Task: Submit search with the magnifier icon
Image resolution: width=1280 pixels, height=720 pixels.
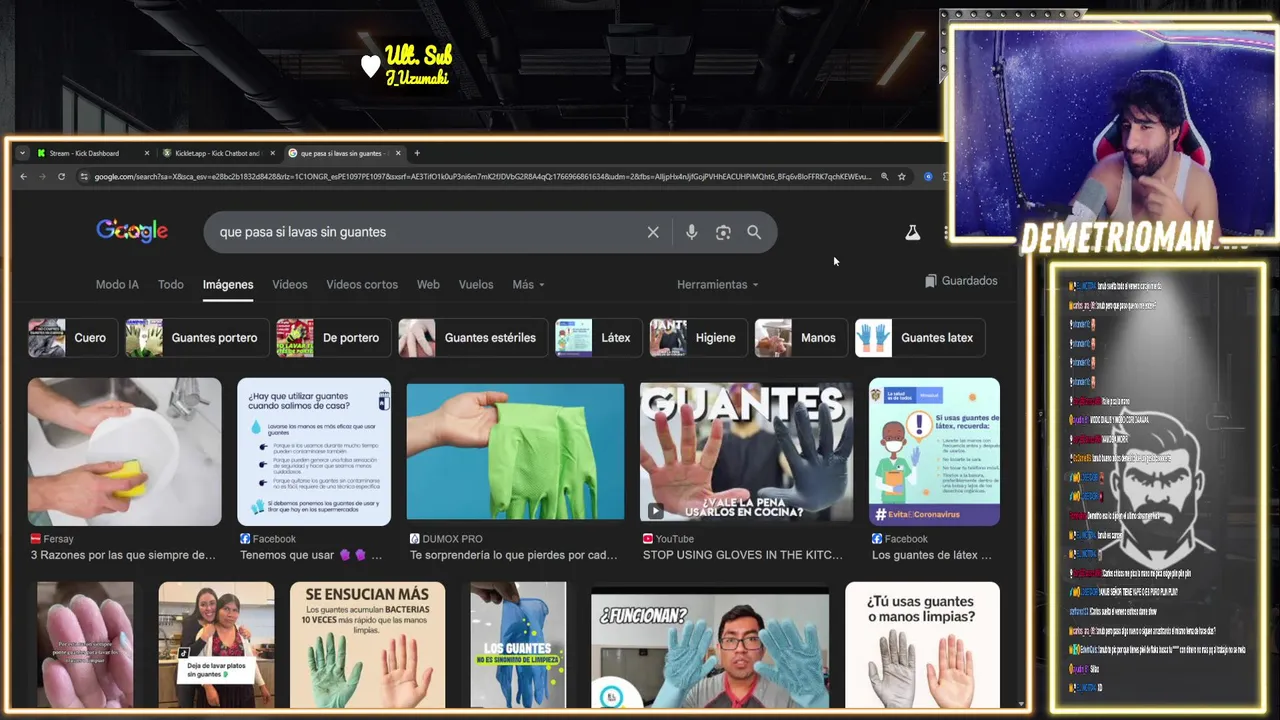Action: pyautogui.click(x=754, y=232)
